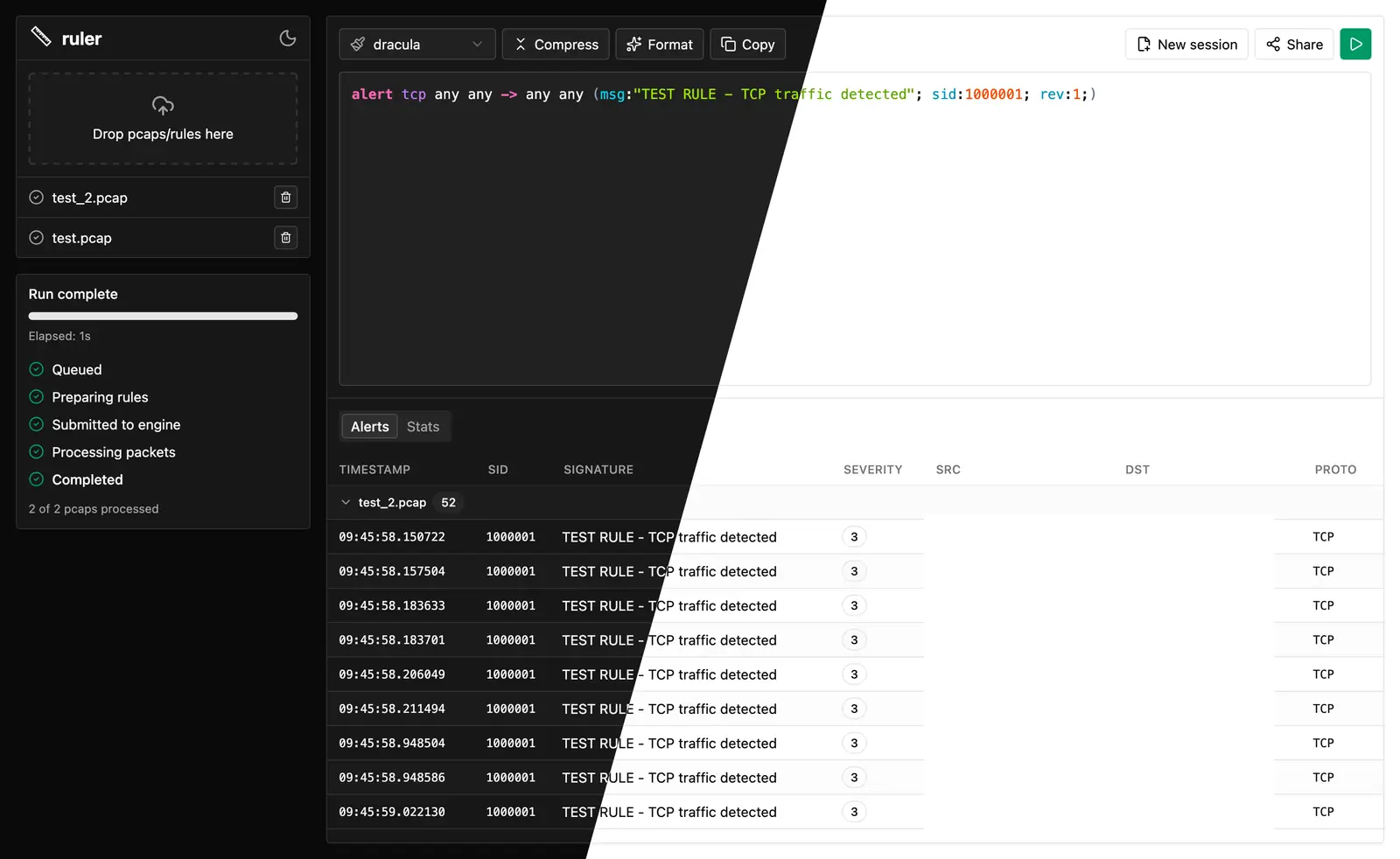Click the severity badge in the 09:45:58.206049 row
This screenshot has width=1400, height=859.
[854, 674]
